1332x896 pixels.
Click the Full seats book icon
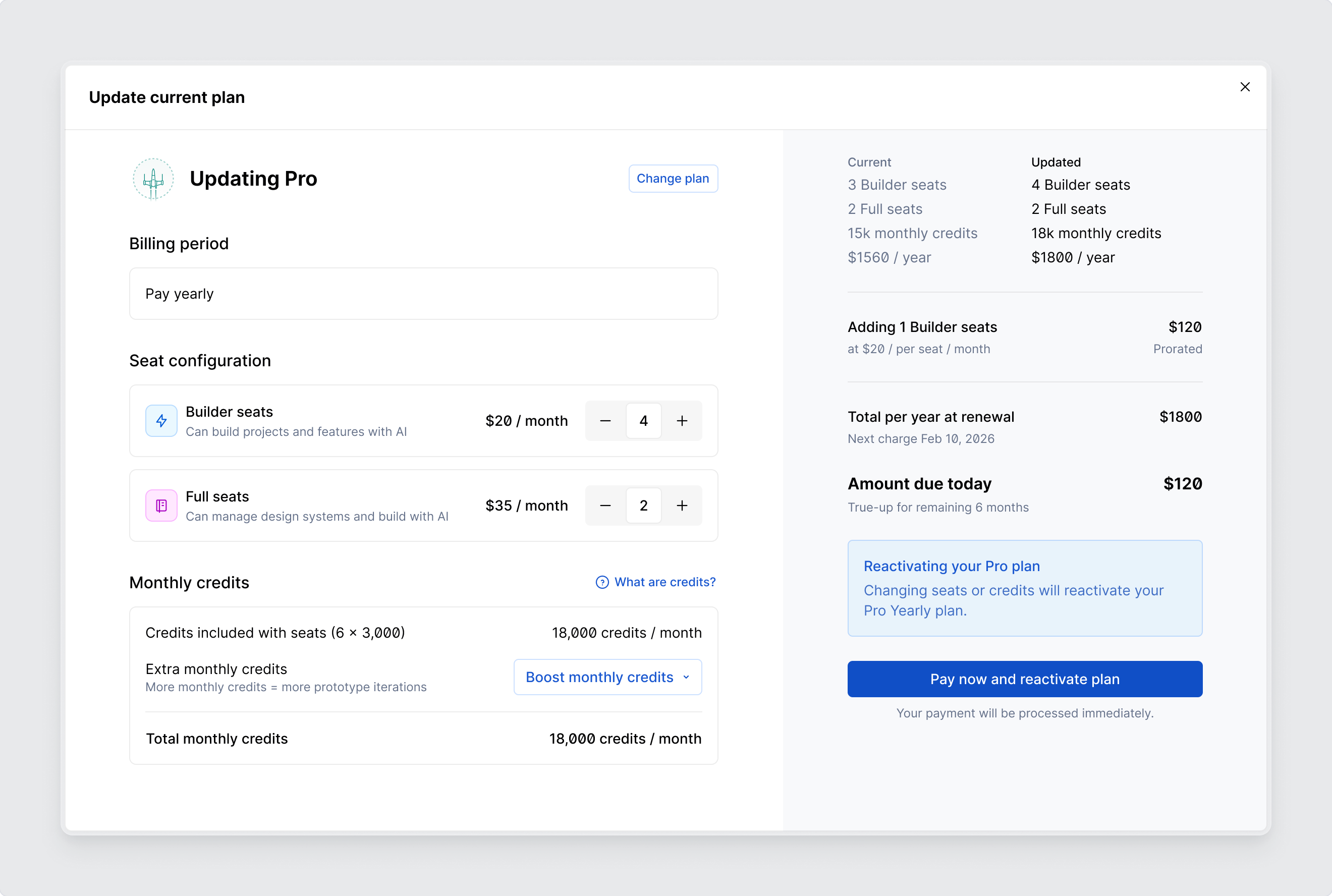click(161, 506)
